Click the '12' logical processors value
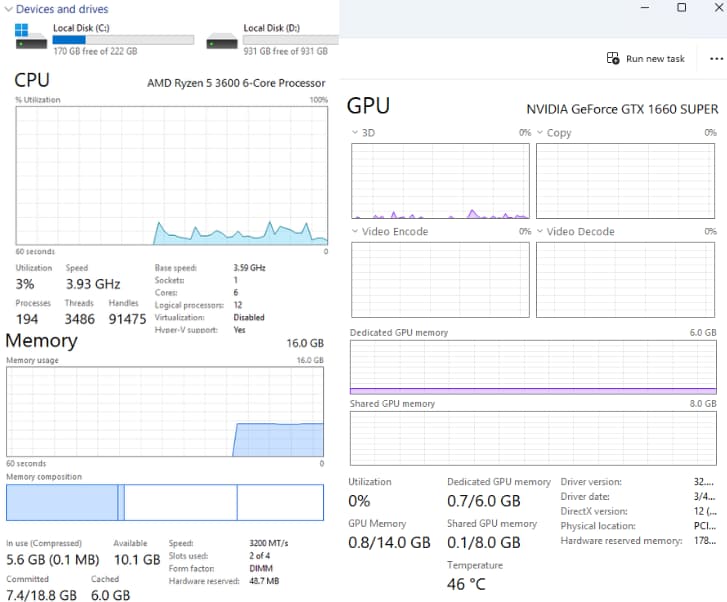Screen dimensions: 727x602 238,305
